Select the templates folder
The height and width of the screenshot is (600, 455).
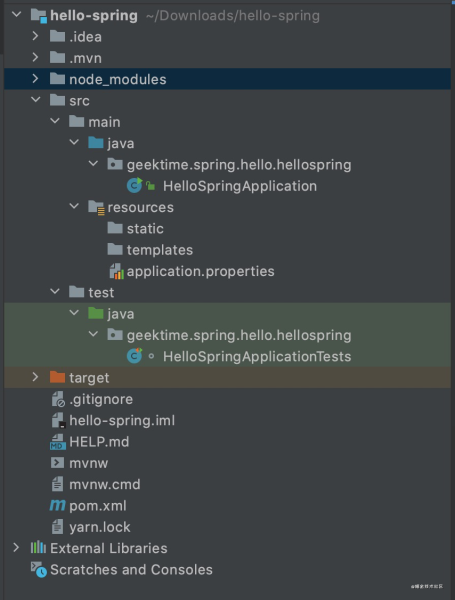160,250
